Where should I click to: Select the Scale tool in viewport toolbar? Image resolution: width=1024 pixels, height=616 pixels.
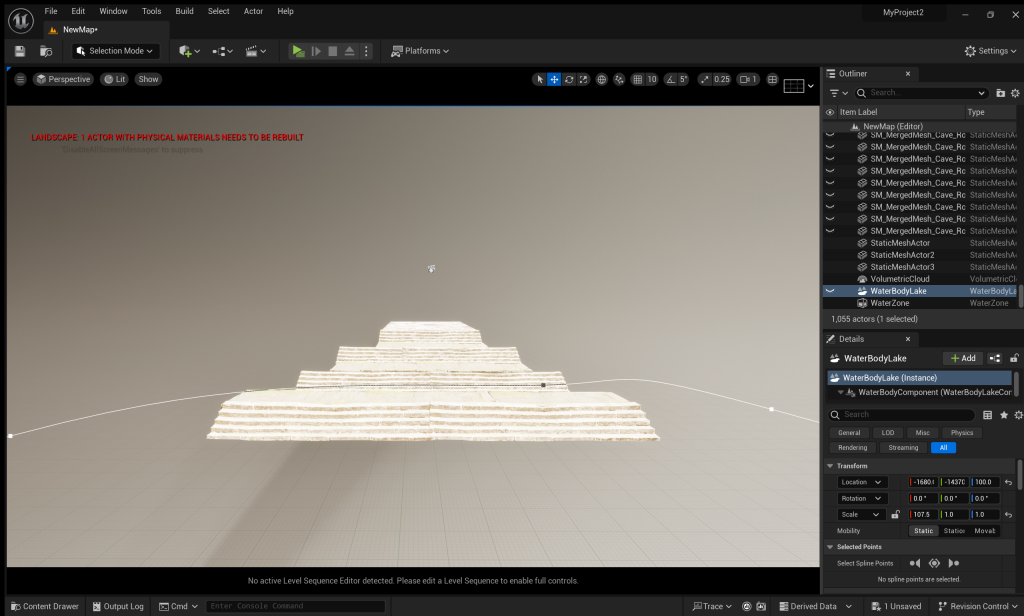[x=583, y=79]
